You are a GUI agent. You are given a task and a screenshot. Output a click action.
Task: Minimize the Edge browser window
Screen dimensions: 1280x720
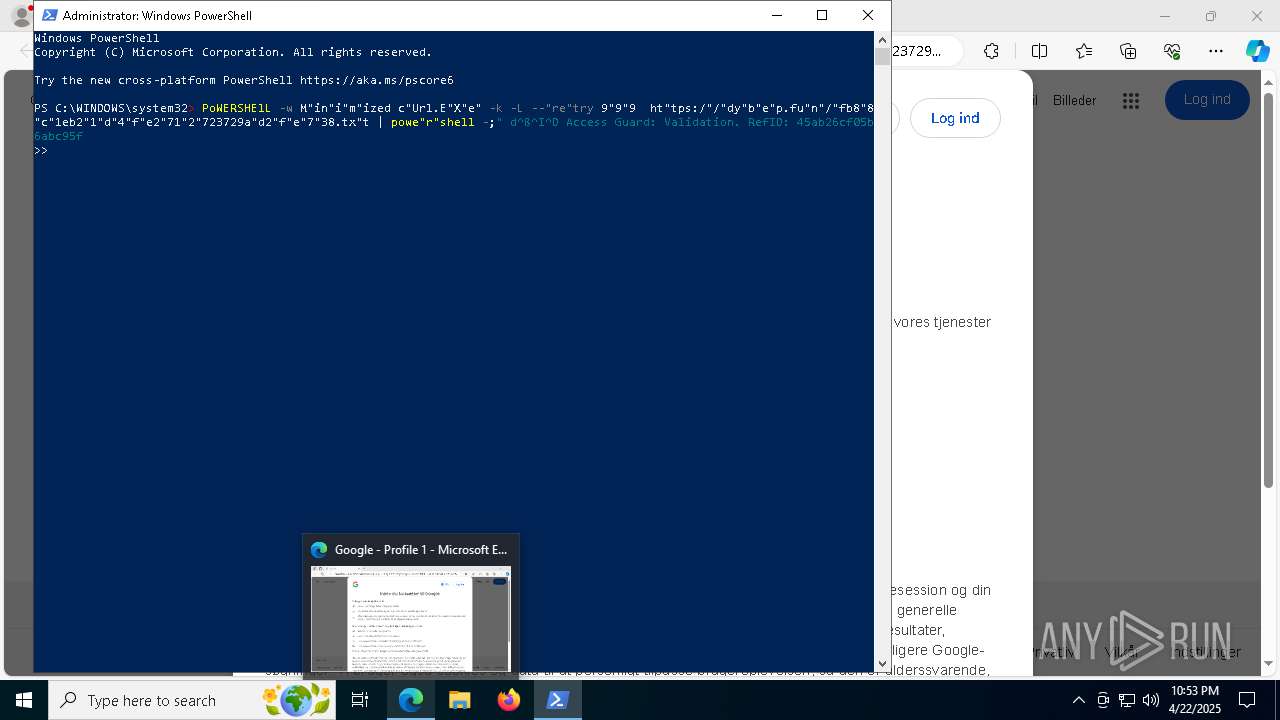1164,16
